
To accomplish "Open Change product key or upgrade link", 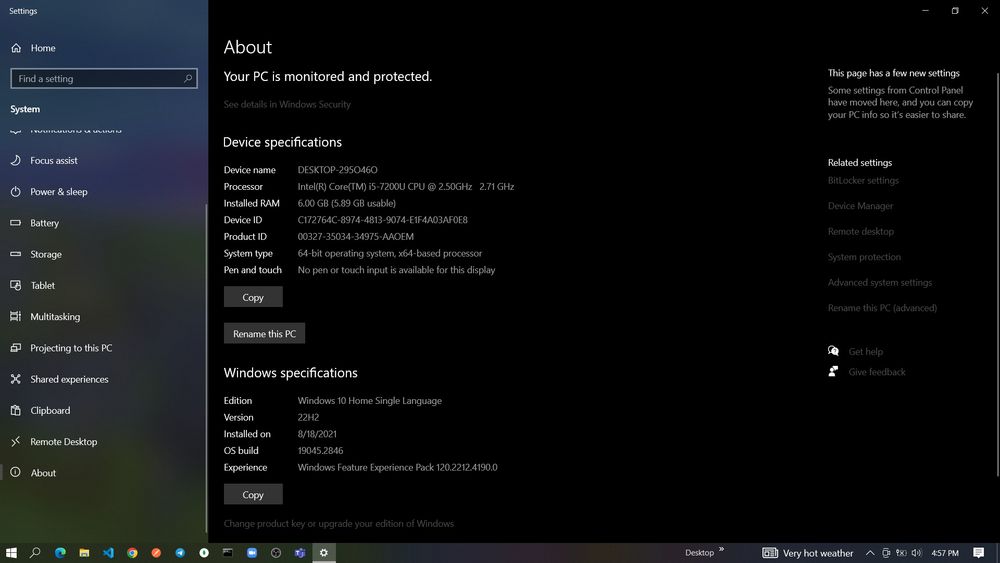I will pos(339,523).
